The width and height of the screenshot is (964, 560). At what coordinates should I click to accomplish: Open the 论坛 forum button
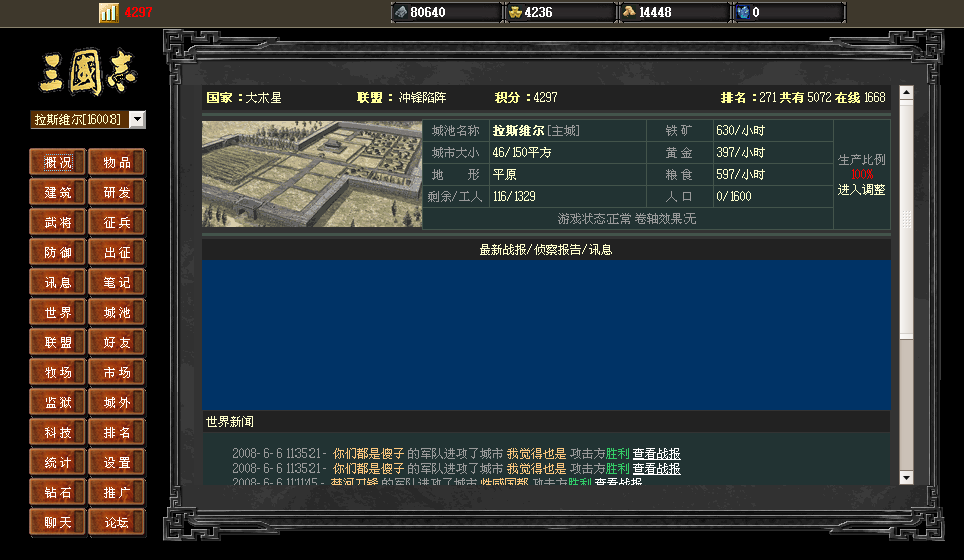pos(116,523)
